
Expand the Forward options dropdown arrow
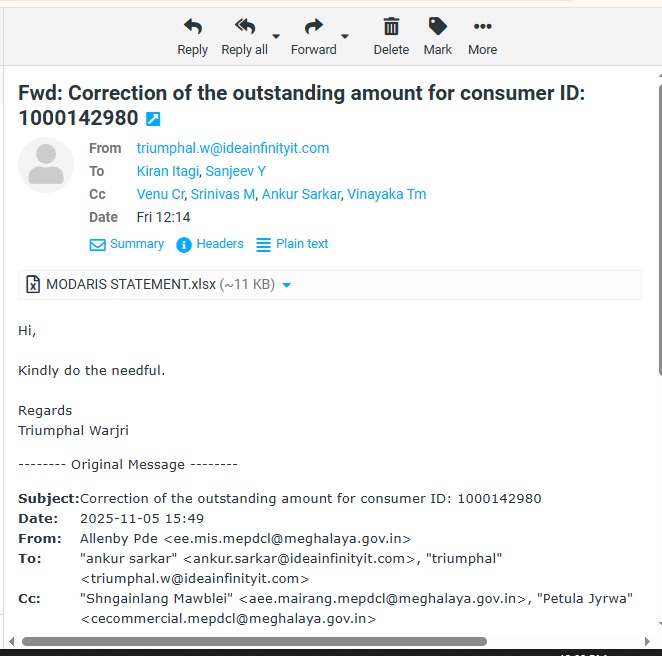coord(345,37)
